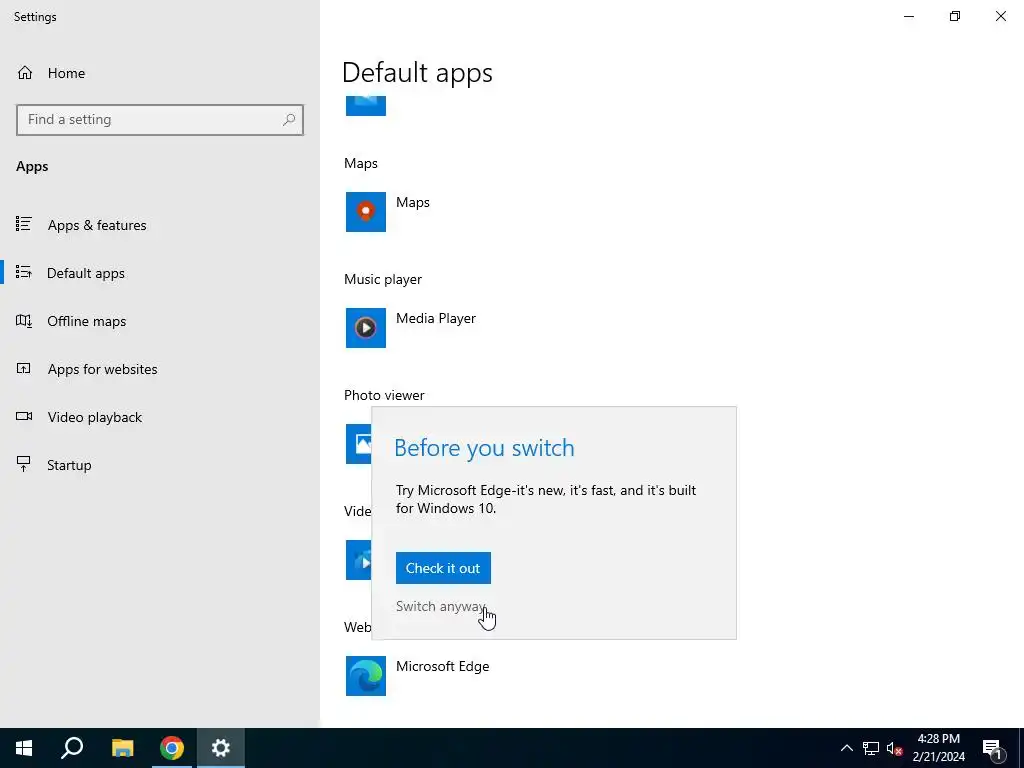Open the notification center icon
Screen dimensions: 1024x768
click(x=993, y=748)
